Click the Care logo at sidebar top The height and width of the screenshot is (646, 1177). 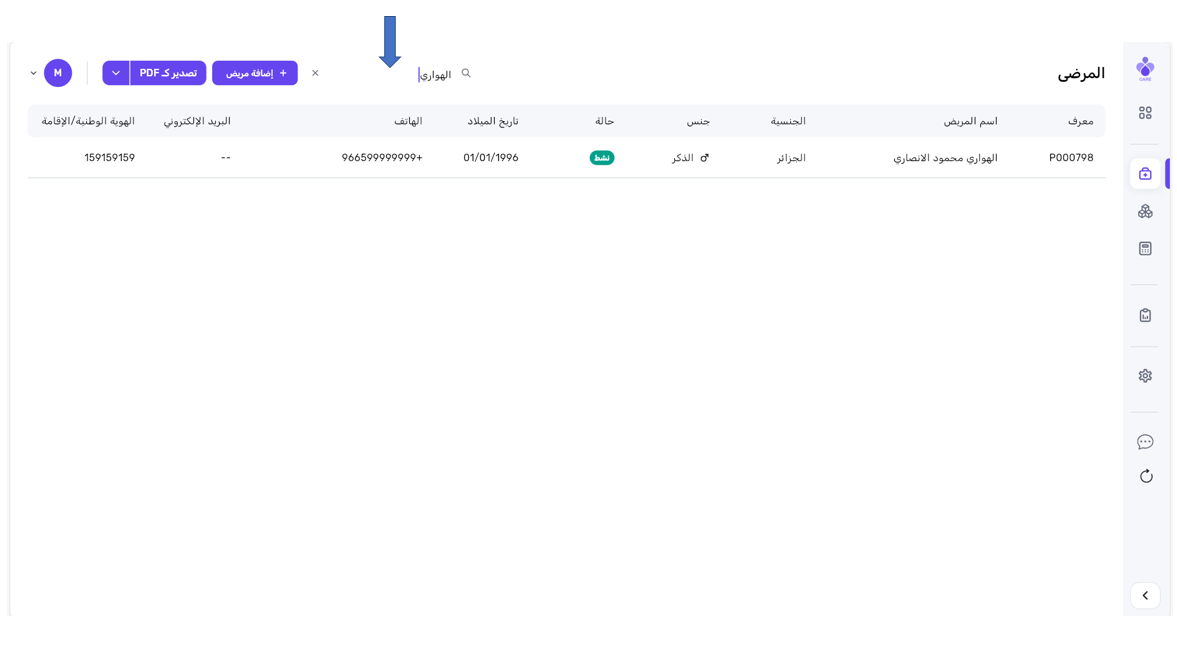pos(1145,69)
